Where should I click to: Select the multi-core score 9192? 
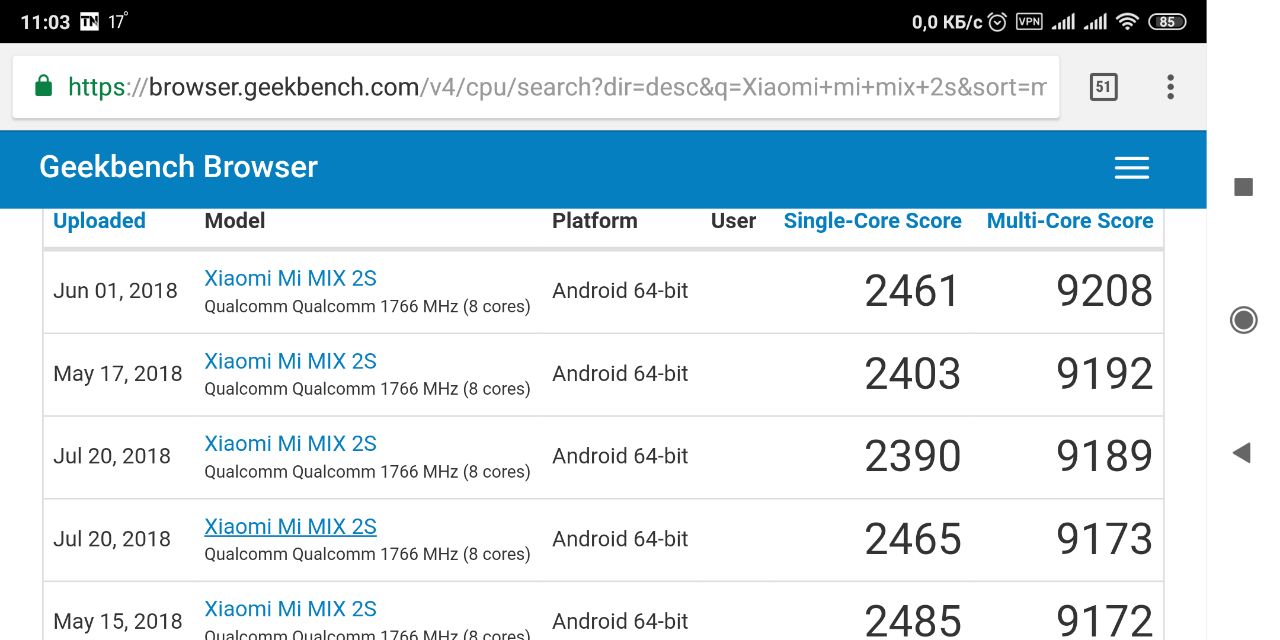click(x=1104, y=374)
